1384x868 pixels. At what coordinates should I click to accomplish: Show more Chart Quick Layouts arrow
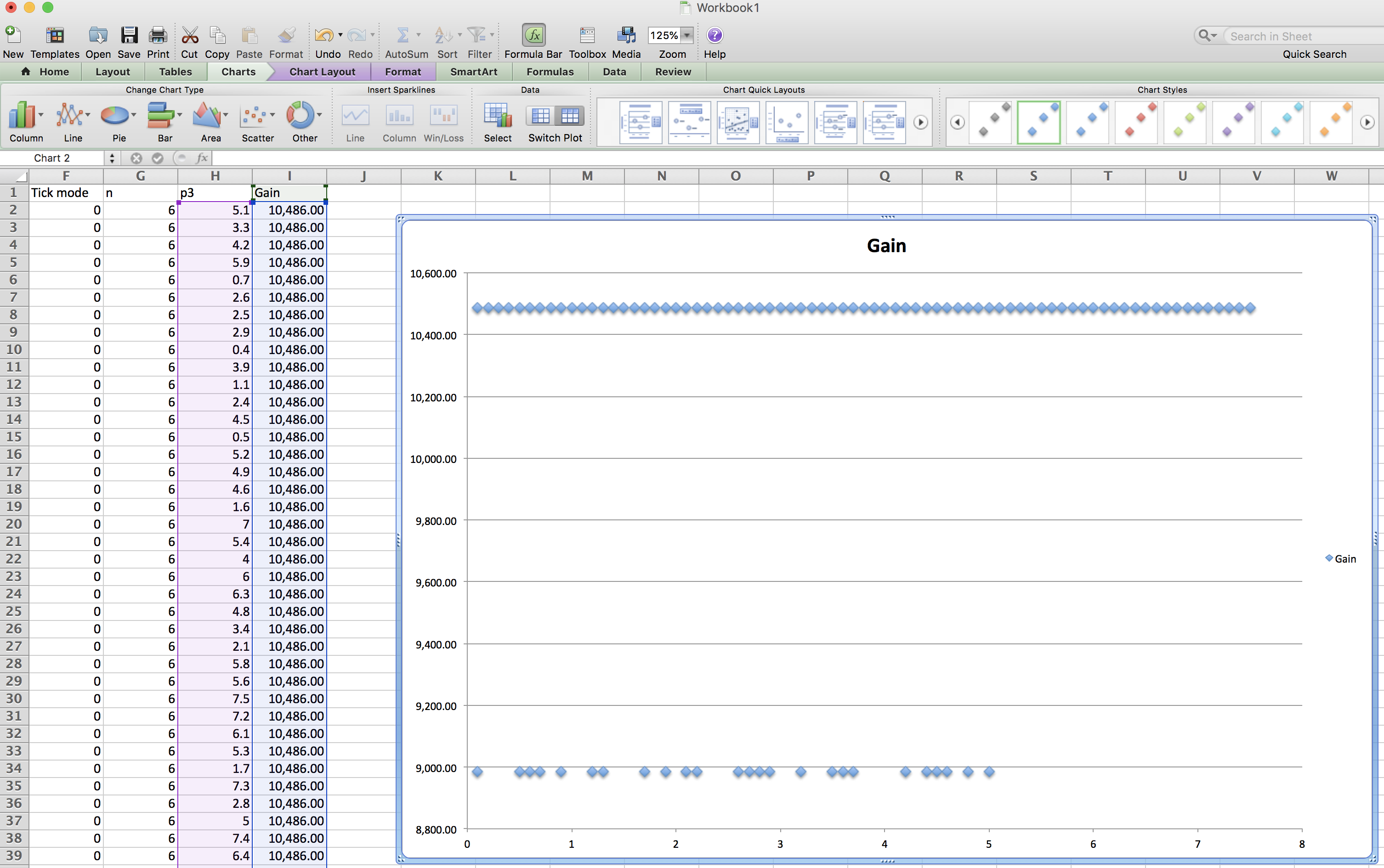click(x=920, y=122)
